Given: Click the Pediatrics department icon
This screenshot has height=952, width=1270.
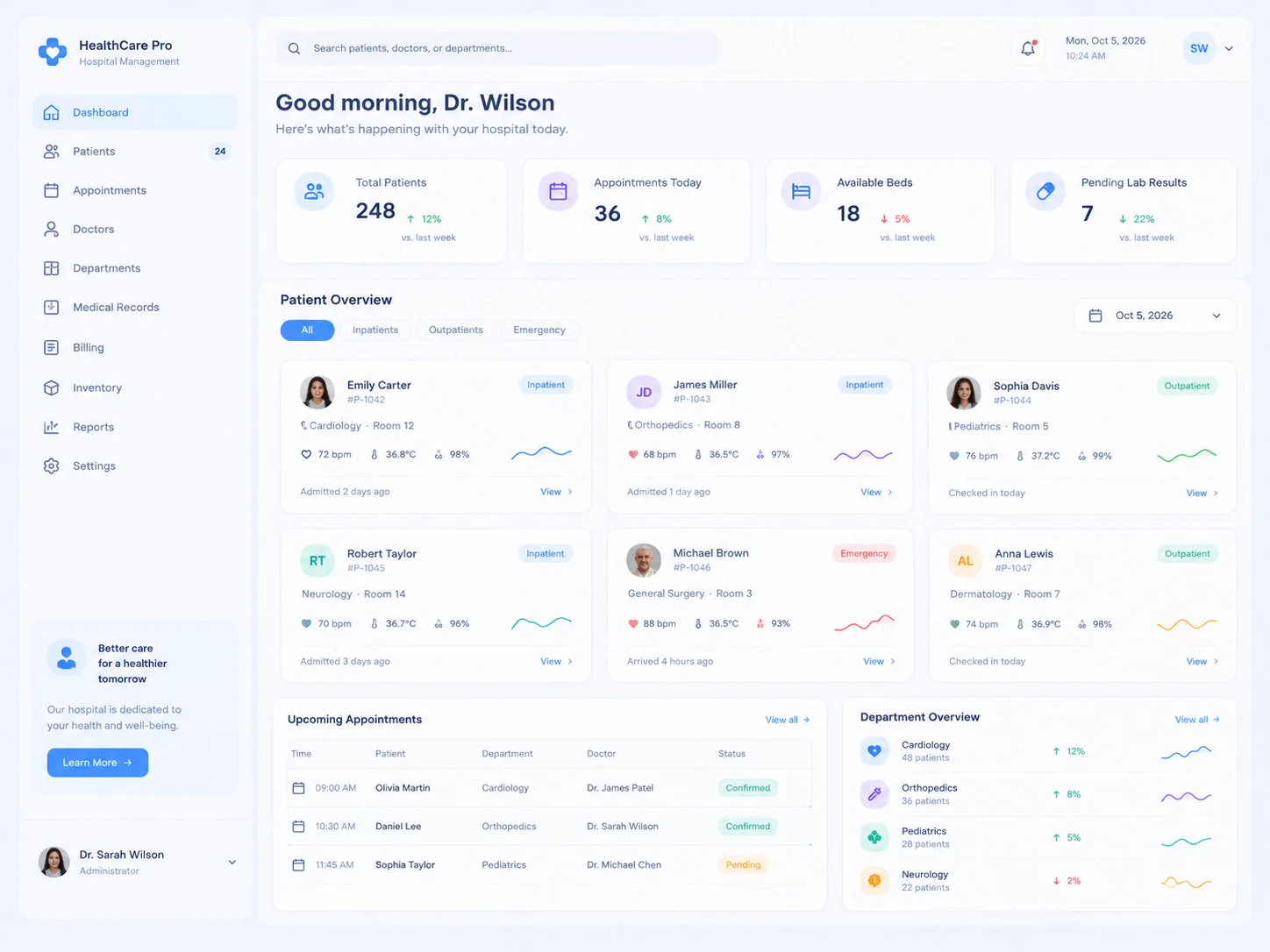Looking at the screenshot, I should pyautogui.click(x=874, y=837).
